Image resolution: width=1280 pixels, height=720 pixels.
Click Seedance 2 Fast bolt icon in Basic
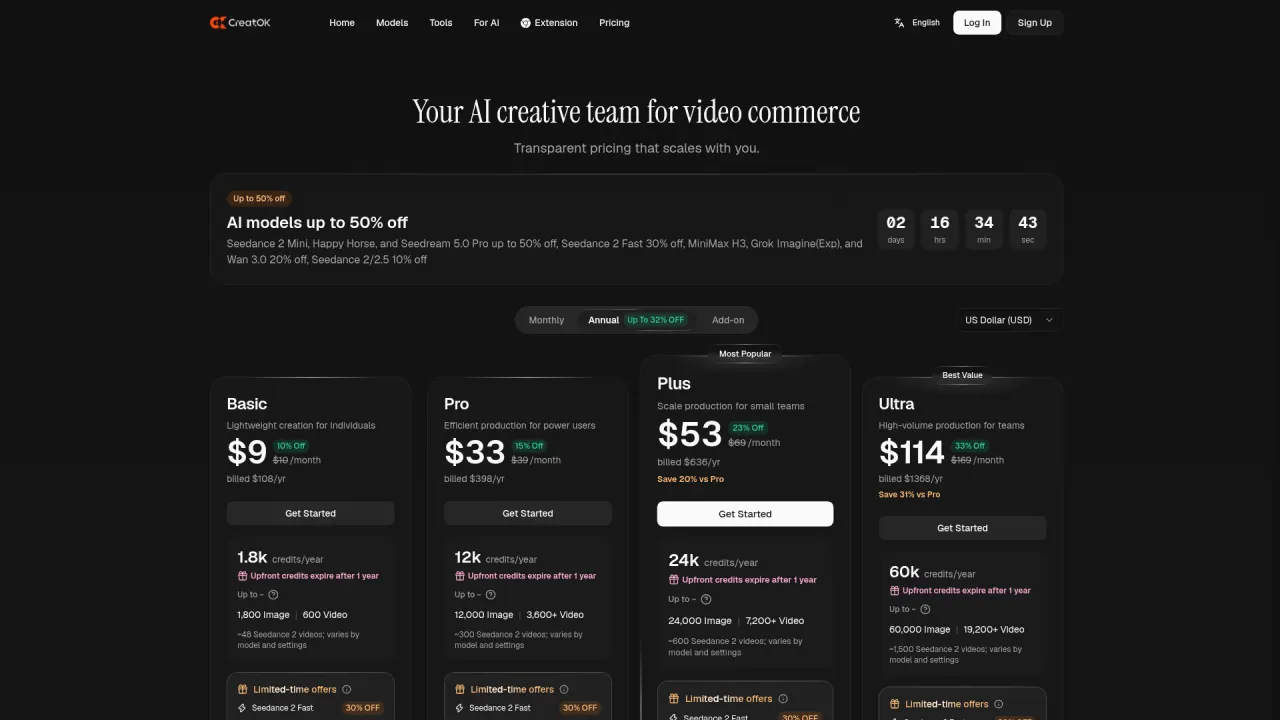242,708
